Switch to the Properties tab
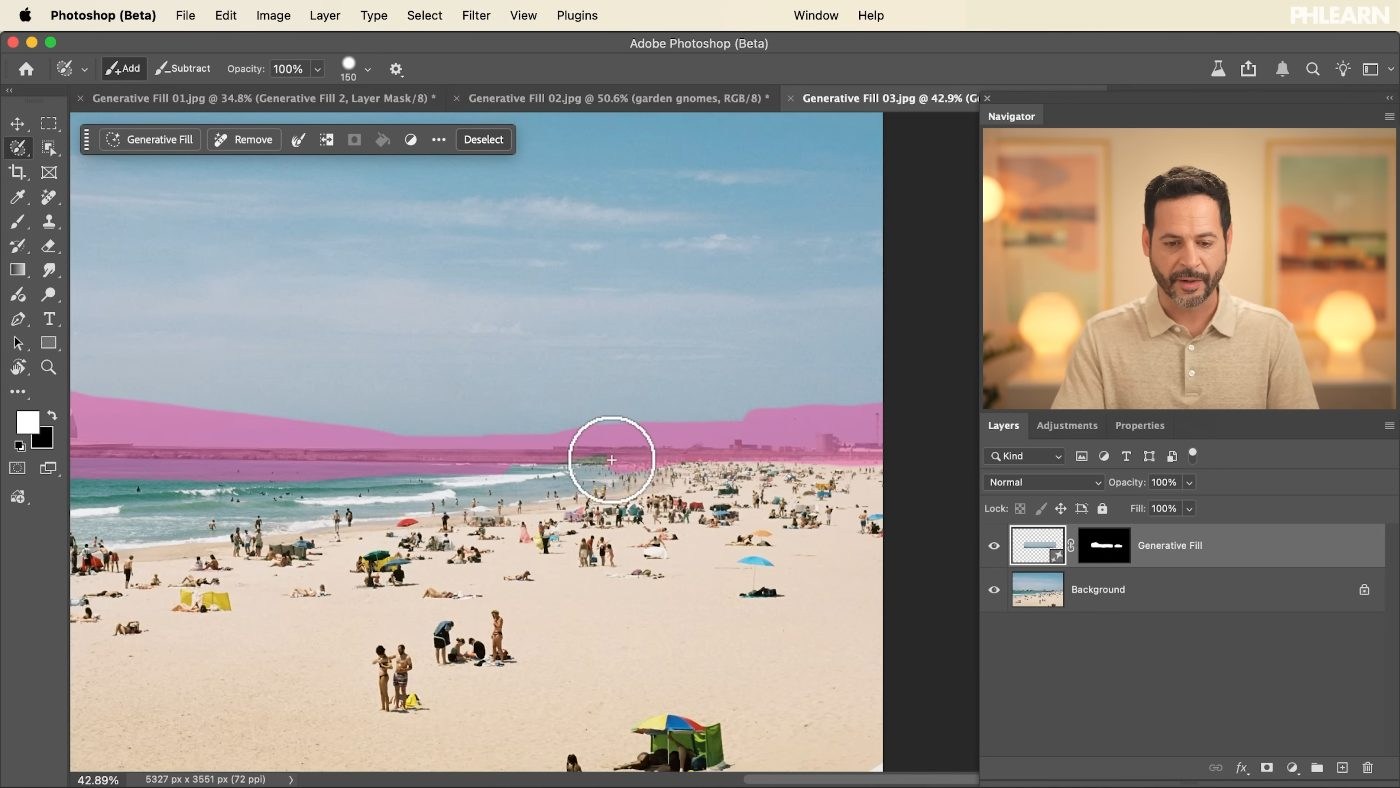 tap(1140, 426)
